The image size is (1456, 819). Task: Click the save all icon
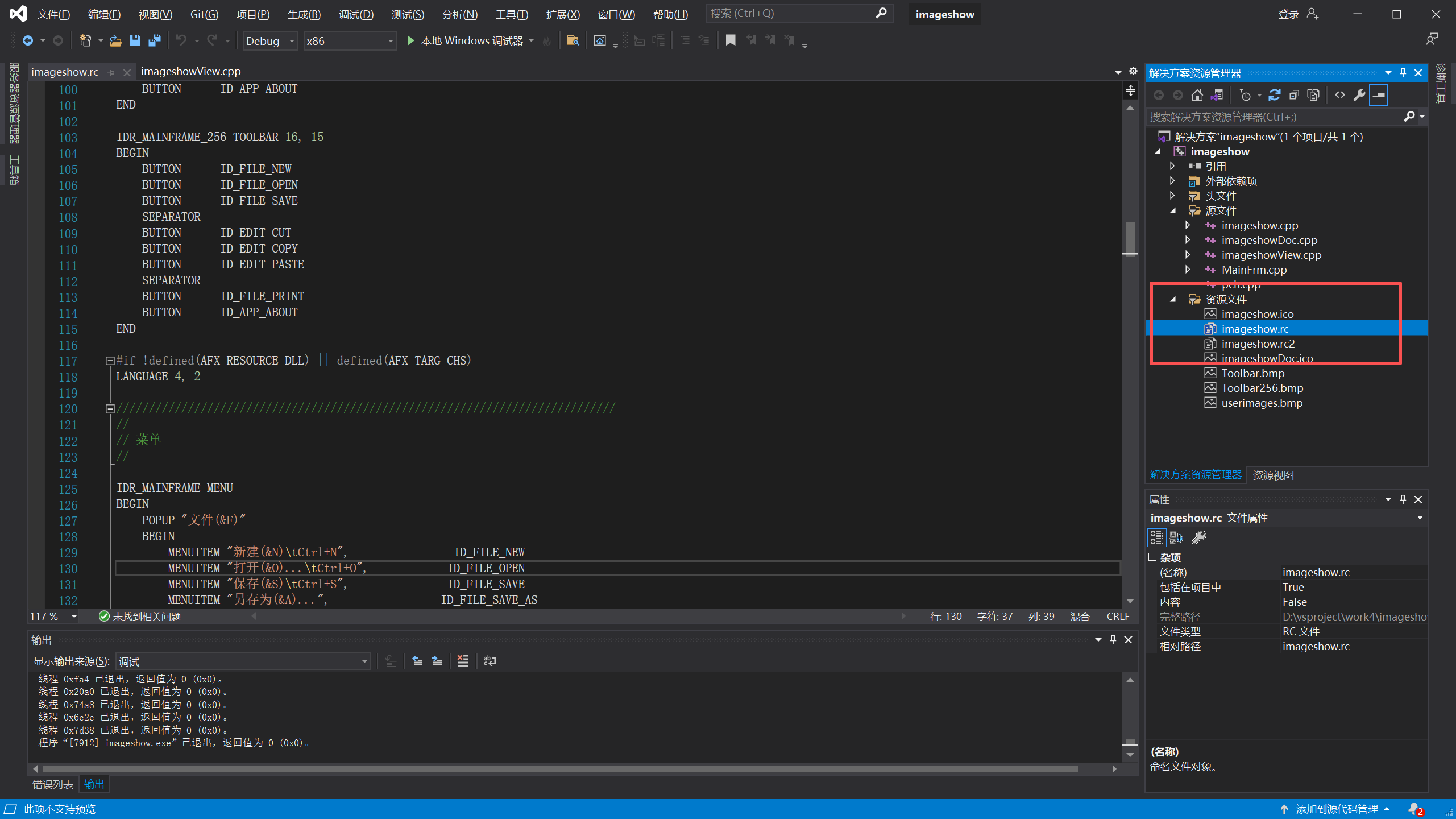[x=154, y=40]
